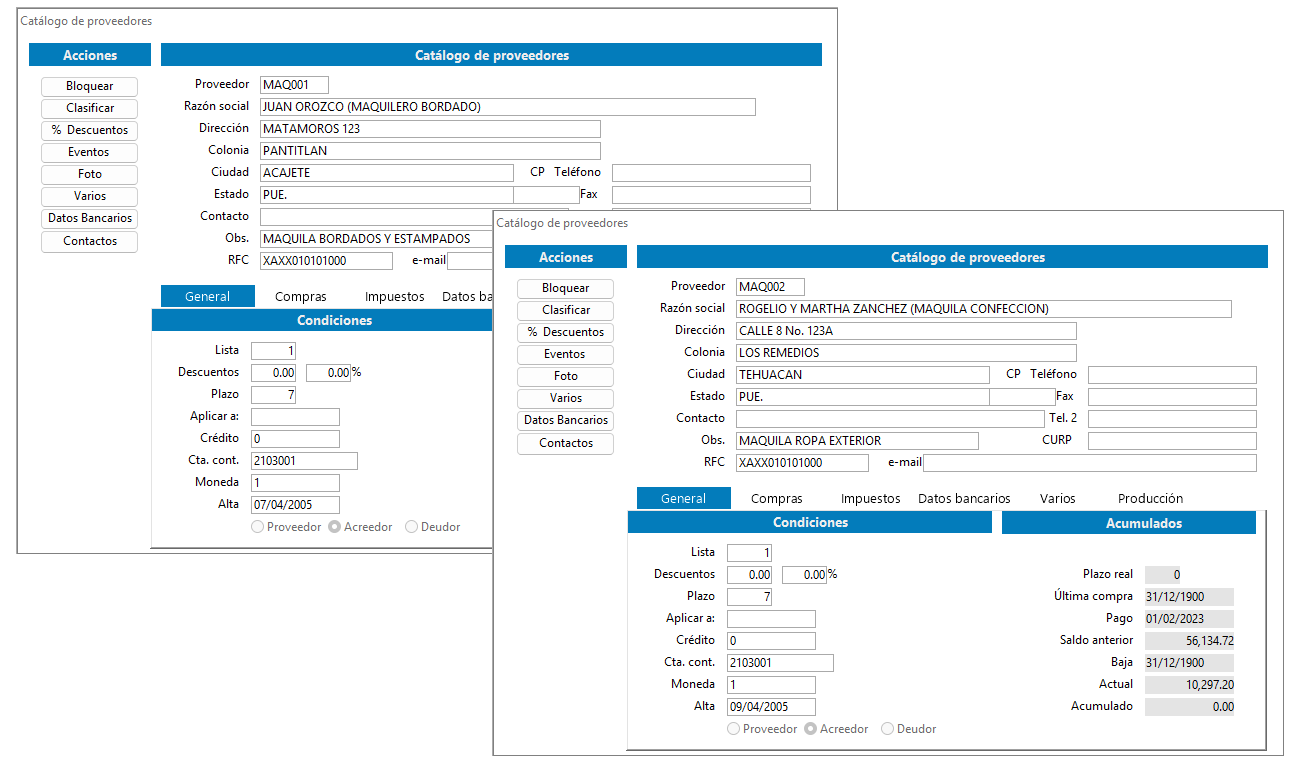Open Datos Bancarios button in MAQ002 window
The image size is (1296, 770).
565,420
